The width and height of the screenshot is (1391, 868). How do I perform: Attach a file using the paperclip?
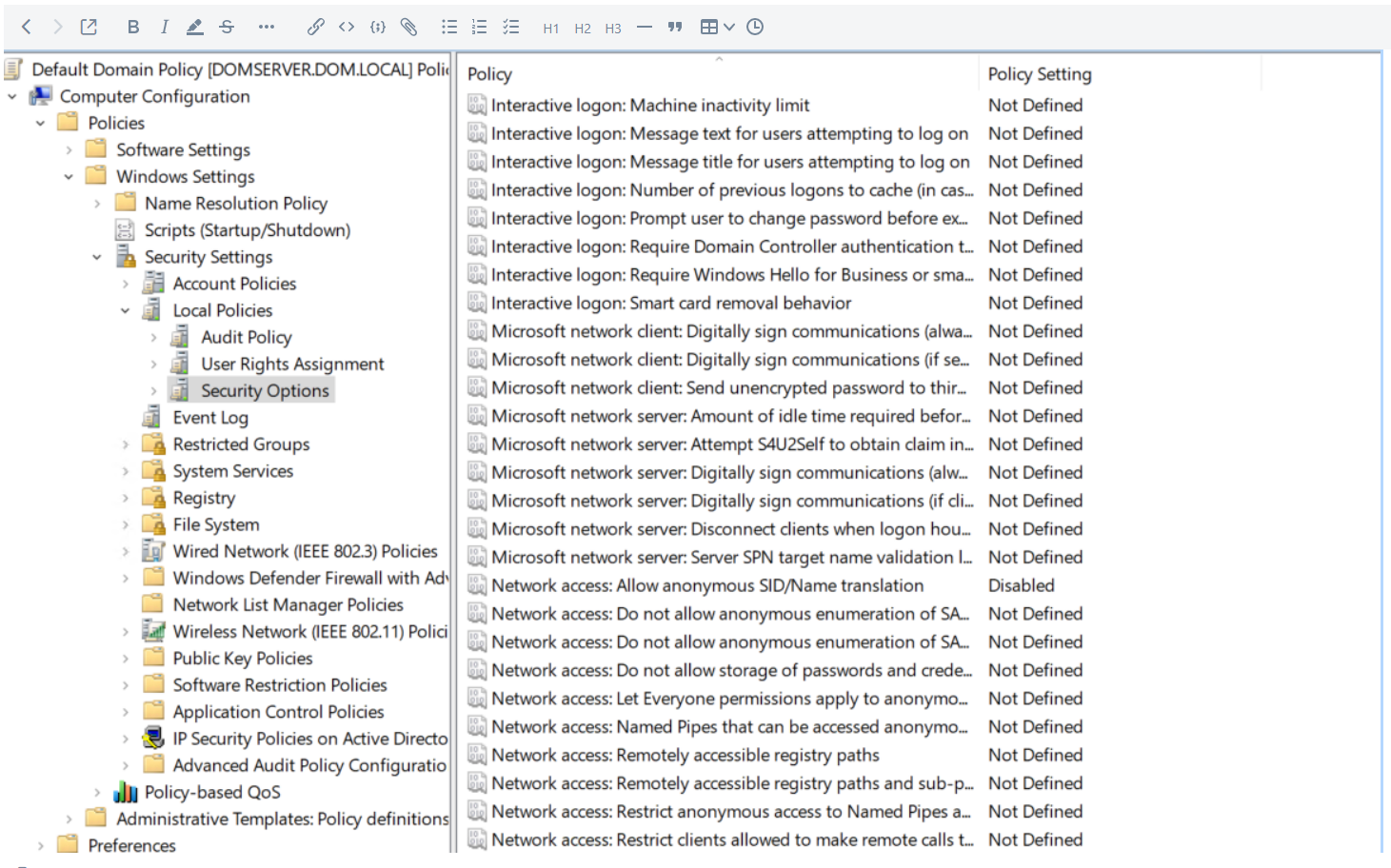[409, 27]
